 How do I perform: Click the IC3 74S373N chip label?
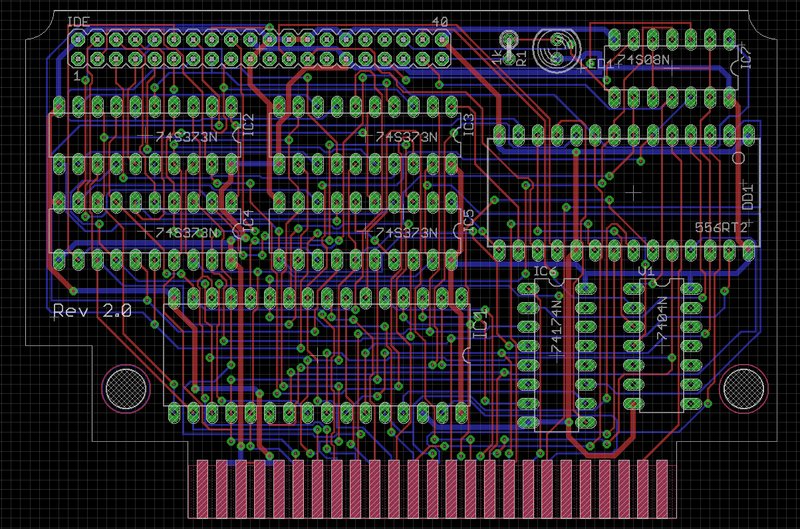click(x=406, y=137)
